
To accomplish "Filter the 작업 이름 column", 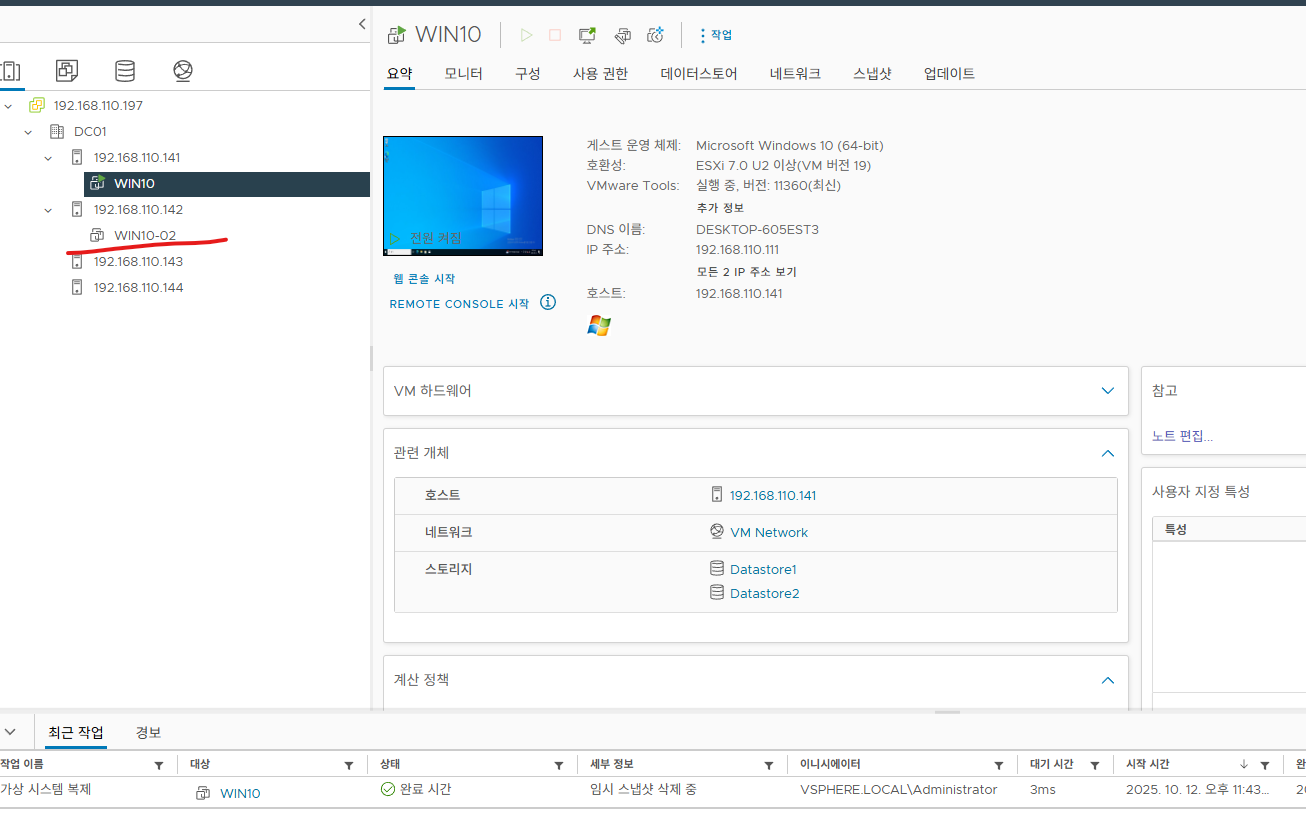I will pos(159,765).
